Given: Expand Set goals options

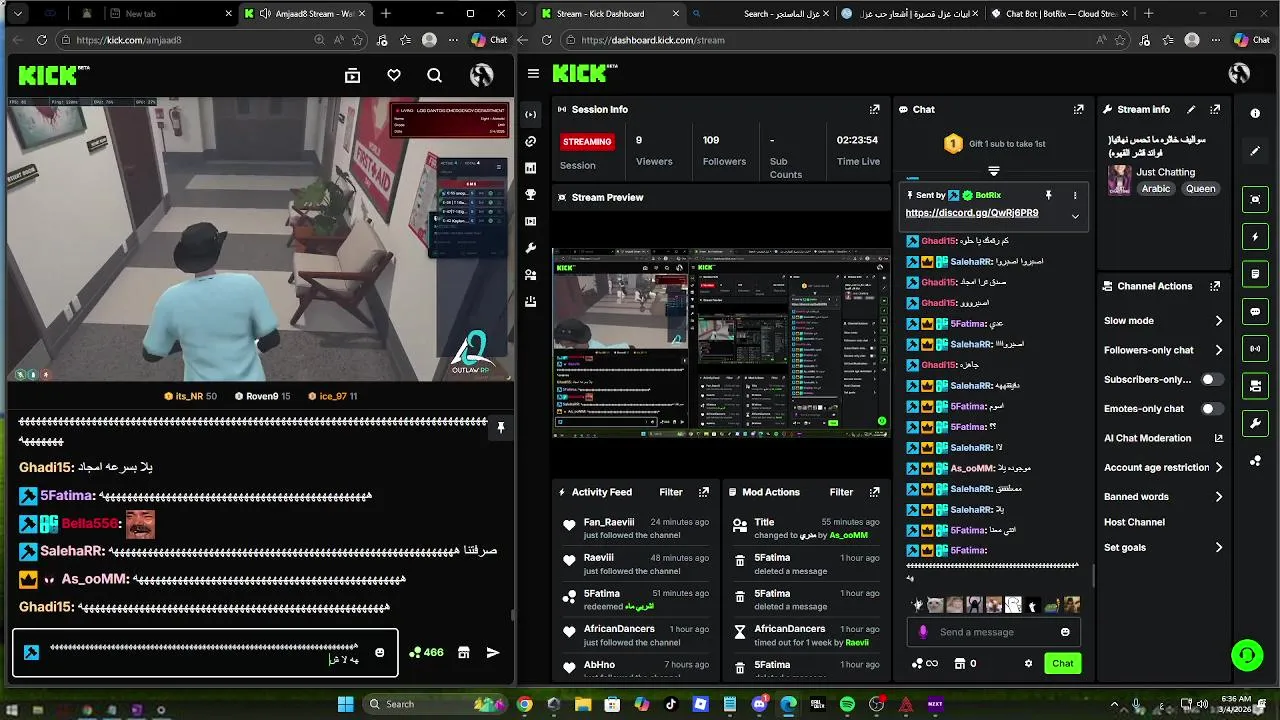Looking at the screenshot, I should [1218, 547].
